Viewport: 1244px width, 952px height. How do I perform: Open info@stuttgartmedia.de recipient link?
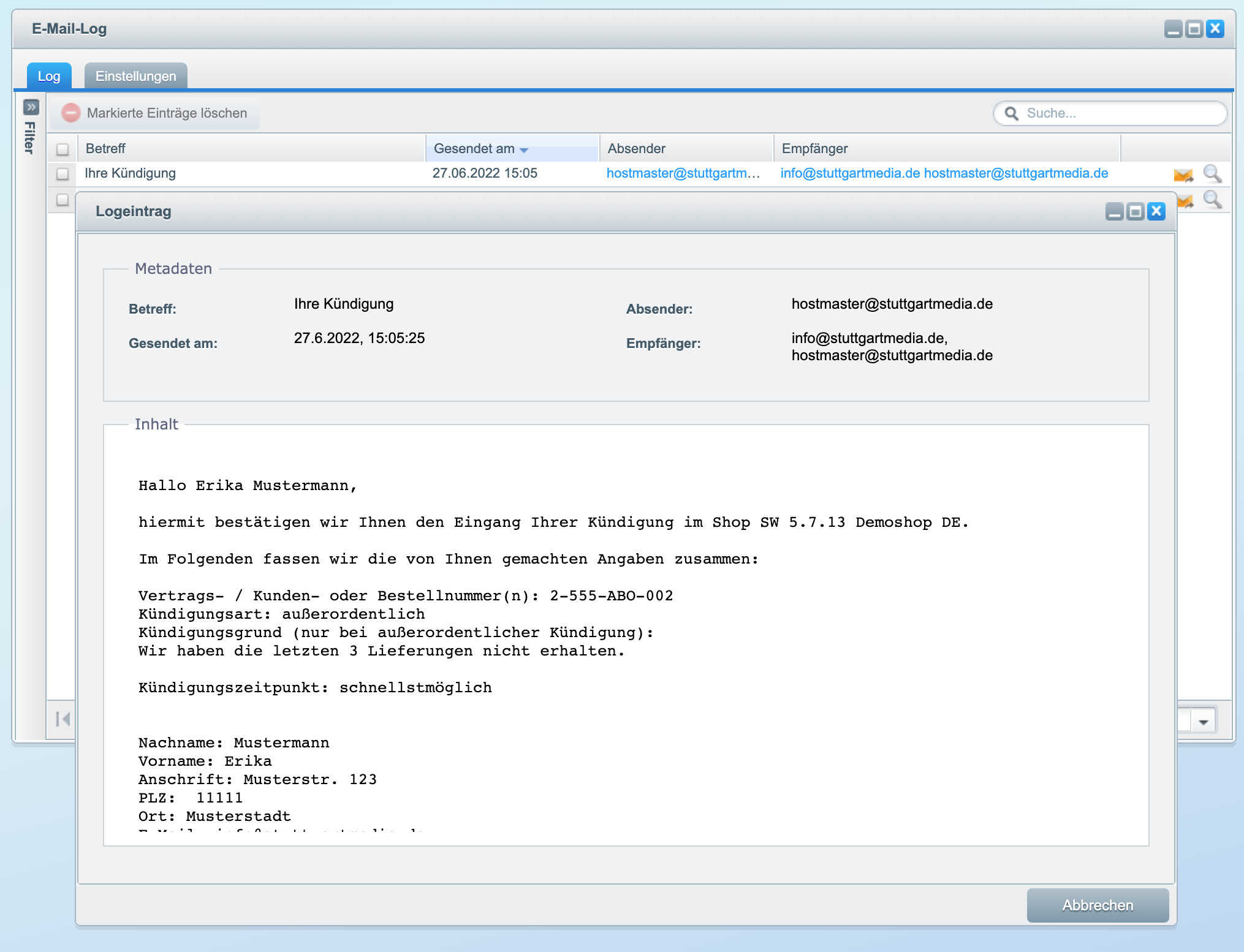click(x=850, y=173)
